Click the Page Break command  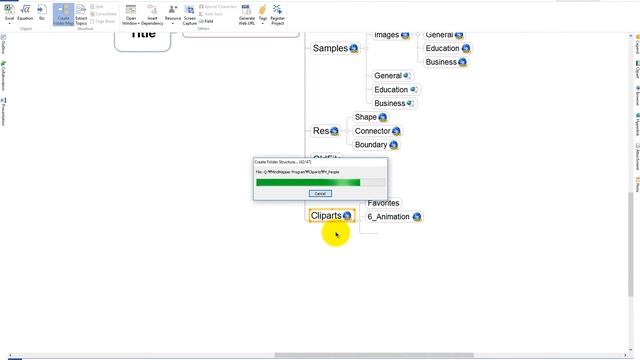click(103, 21)
